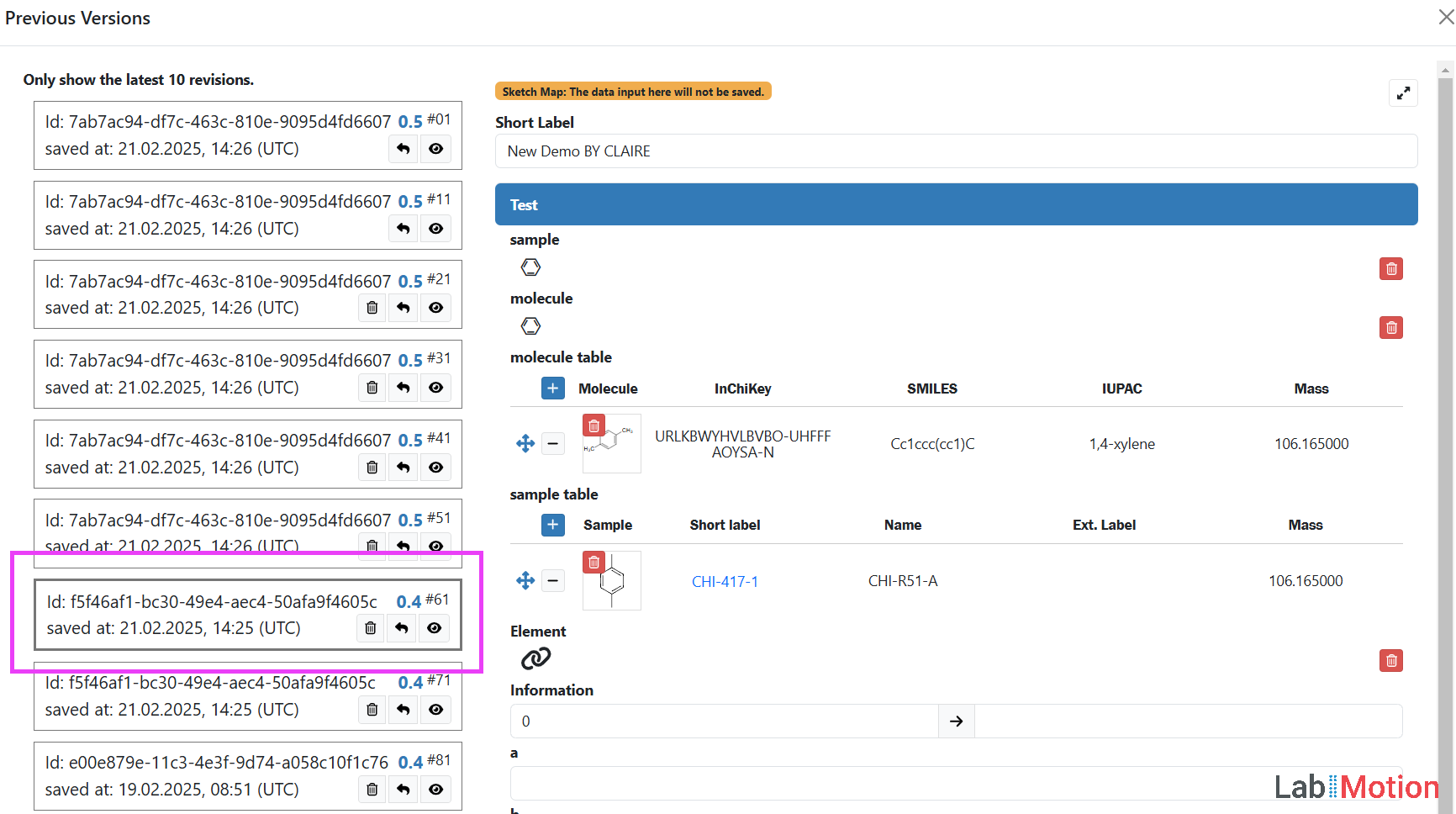Remove the Element field with red trash button
The image size is (1456, 814).
pyautogui.click(x=1390, y=661)
